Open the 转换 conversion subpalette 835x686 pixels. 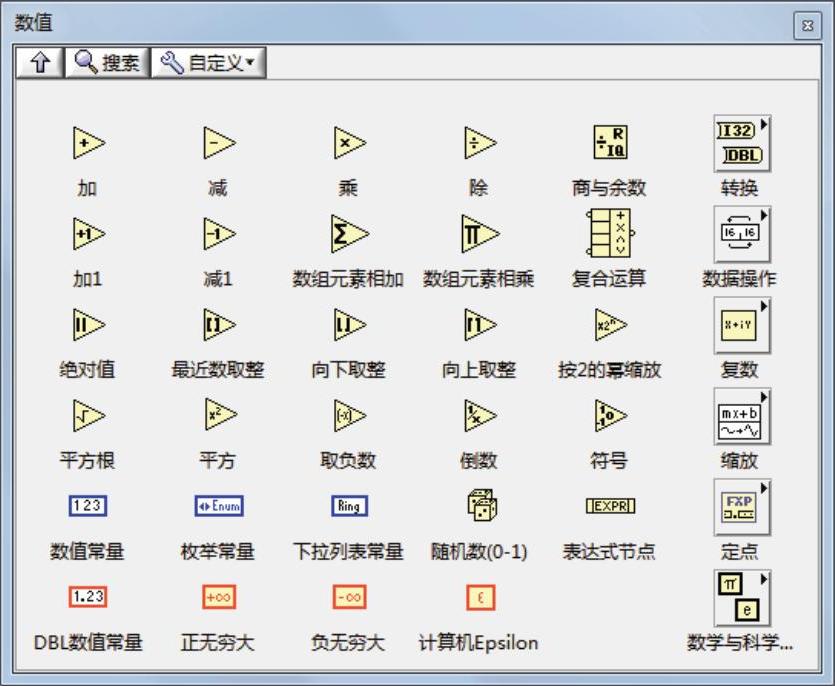tap(742, 143)
